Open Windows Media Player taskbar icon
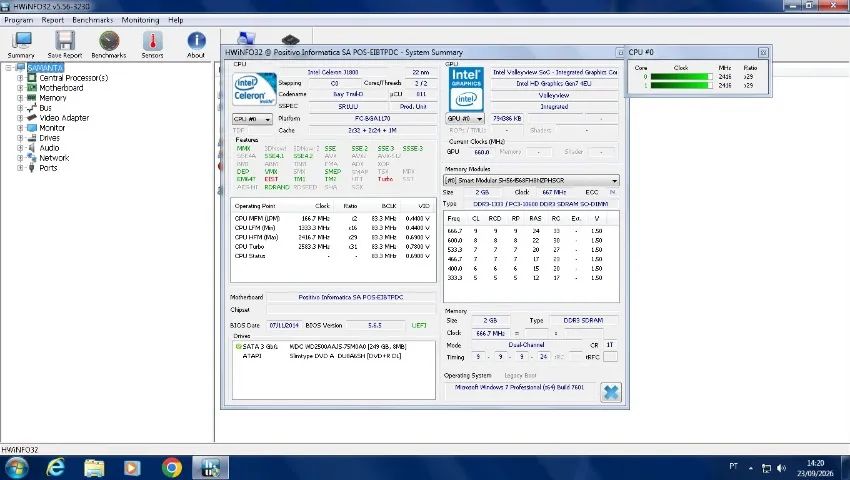Screen dimensions: 850x480 132,468
